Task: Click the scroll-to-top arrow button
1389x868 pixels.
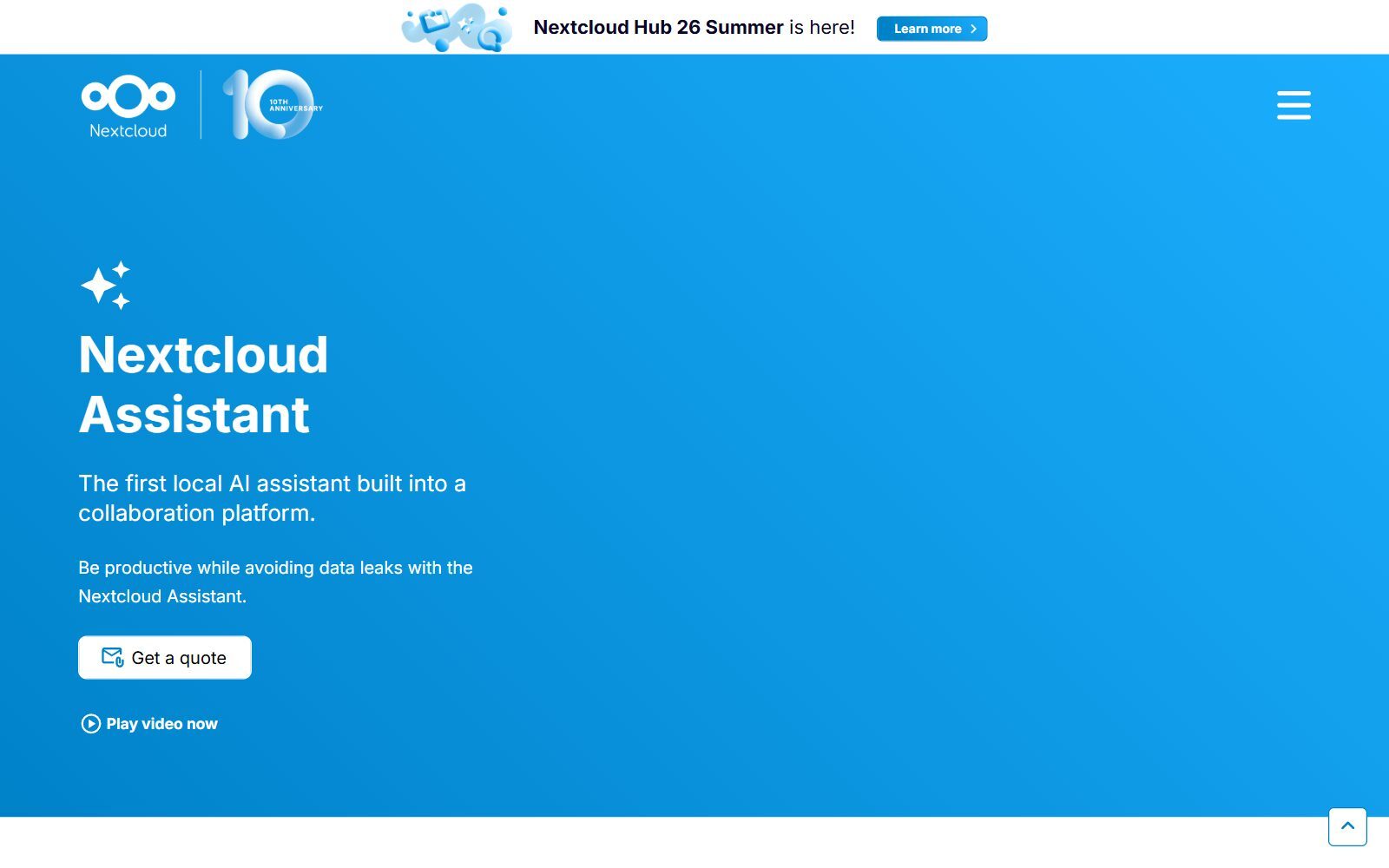Action: [x=1347, y=826]
